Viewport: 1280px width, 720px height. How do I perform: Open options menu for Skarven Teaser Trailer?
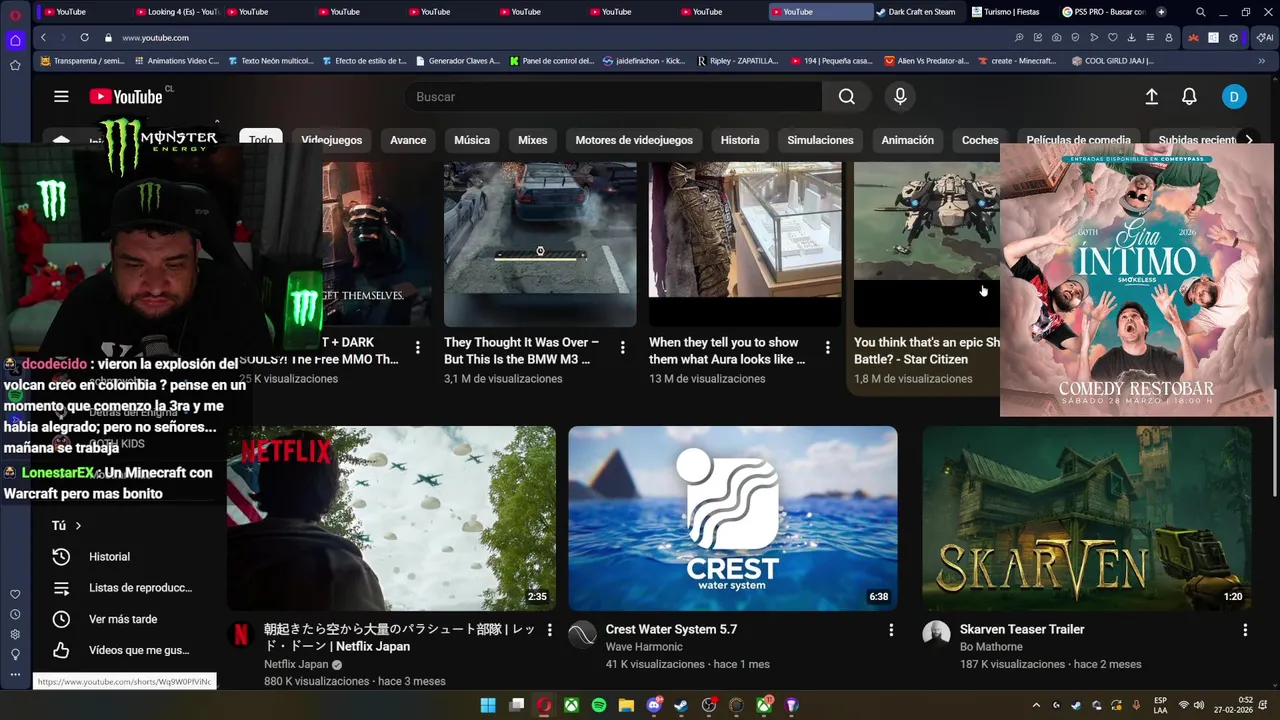(x=1245, y=630)
